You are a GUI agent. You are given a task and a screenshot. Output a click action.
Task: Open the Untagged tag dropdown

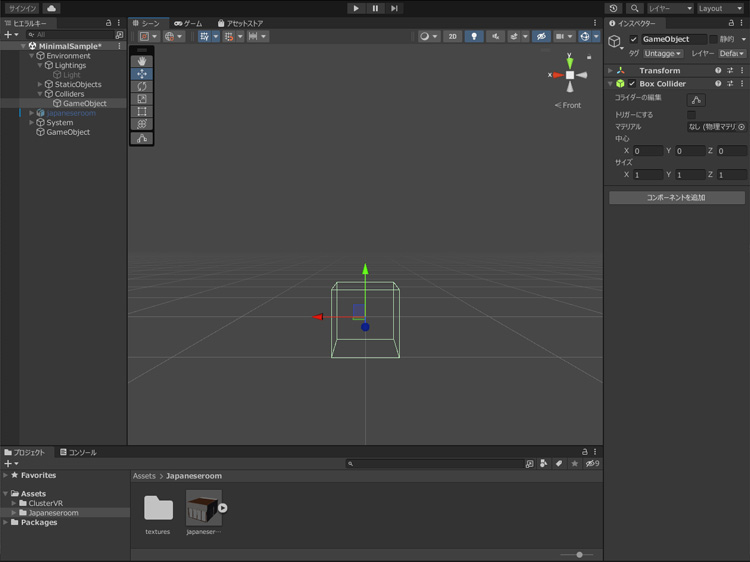(x=663, y=53)
